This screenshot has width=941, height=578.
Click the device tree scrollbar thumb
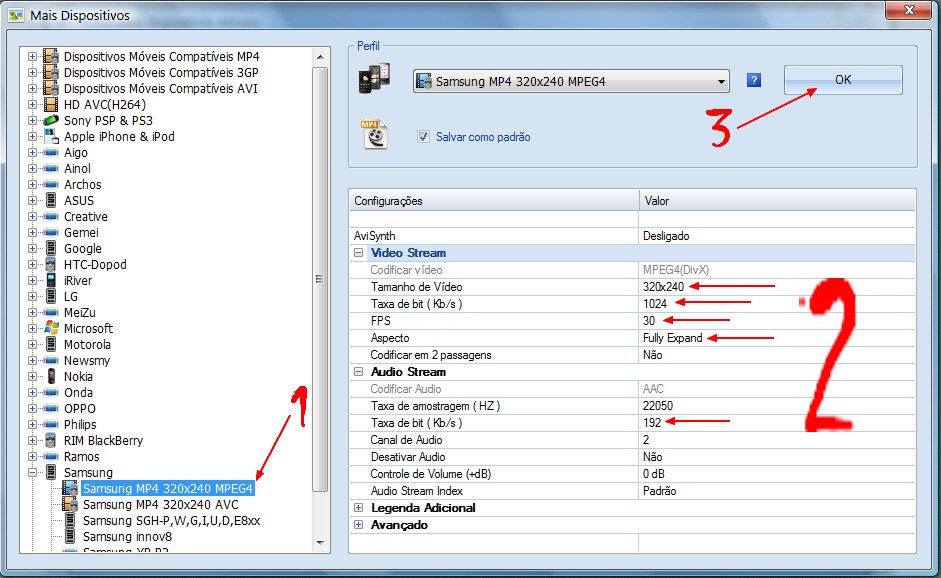point(320,279)
